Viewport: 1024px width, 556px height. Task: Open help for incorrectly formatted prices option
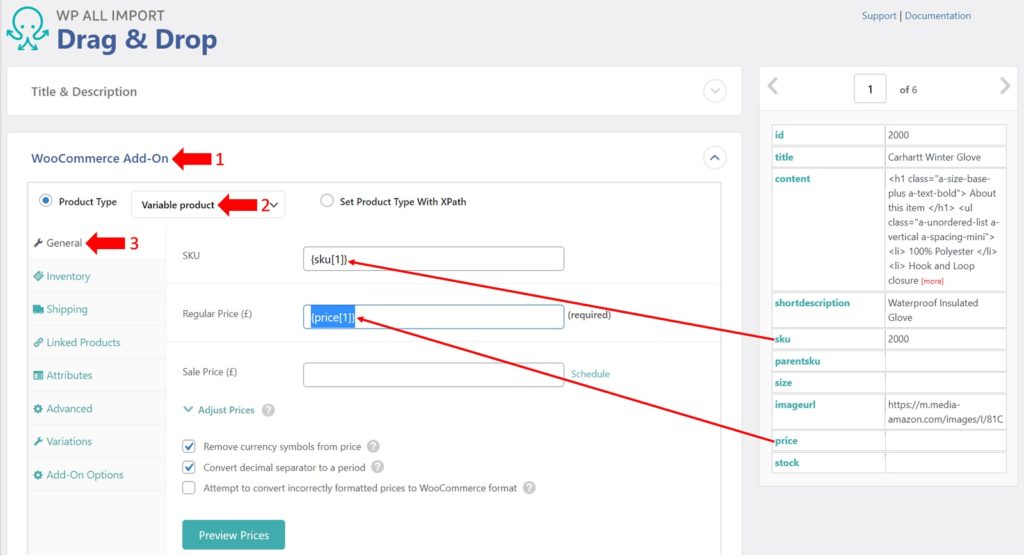pyautogui.click(x=529, y=488)
